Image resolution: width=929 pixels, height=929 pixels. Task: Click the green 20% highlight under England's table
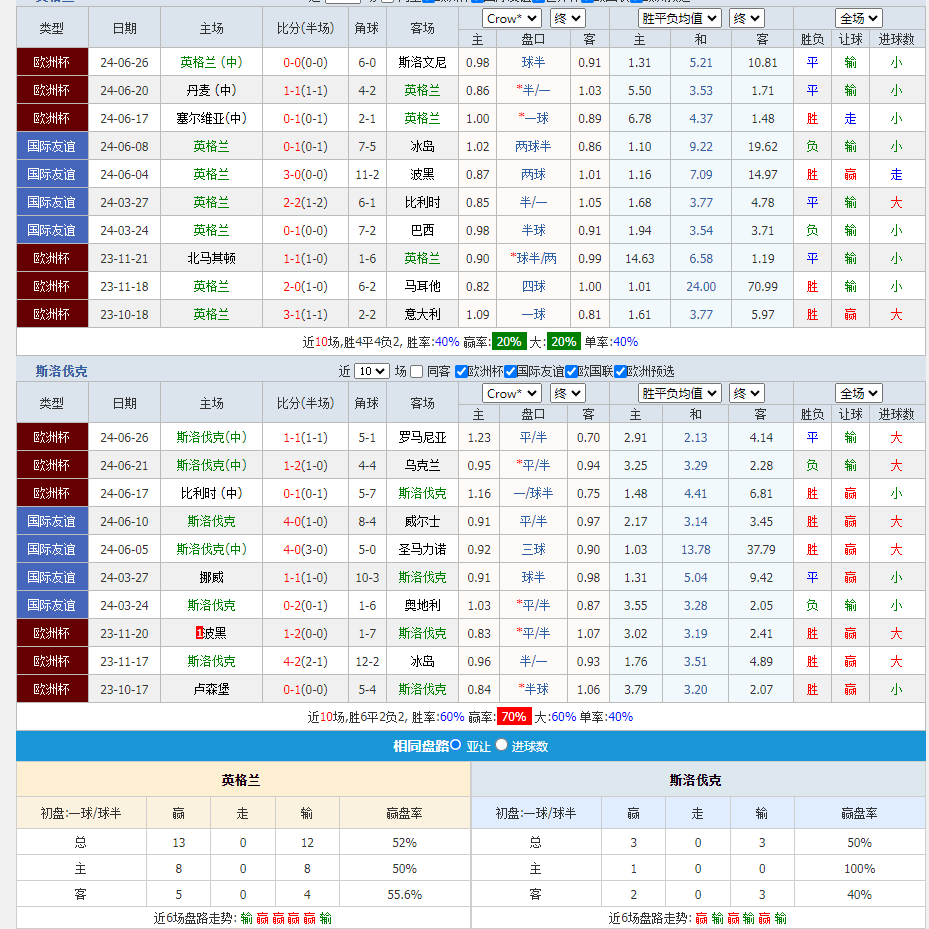tap(510, 341)
